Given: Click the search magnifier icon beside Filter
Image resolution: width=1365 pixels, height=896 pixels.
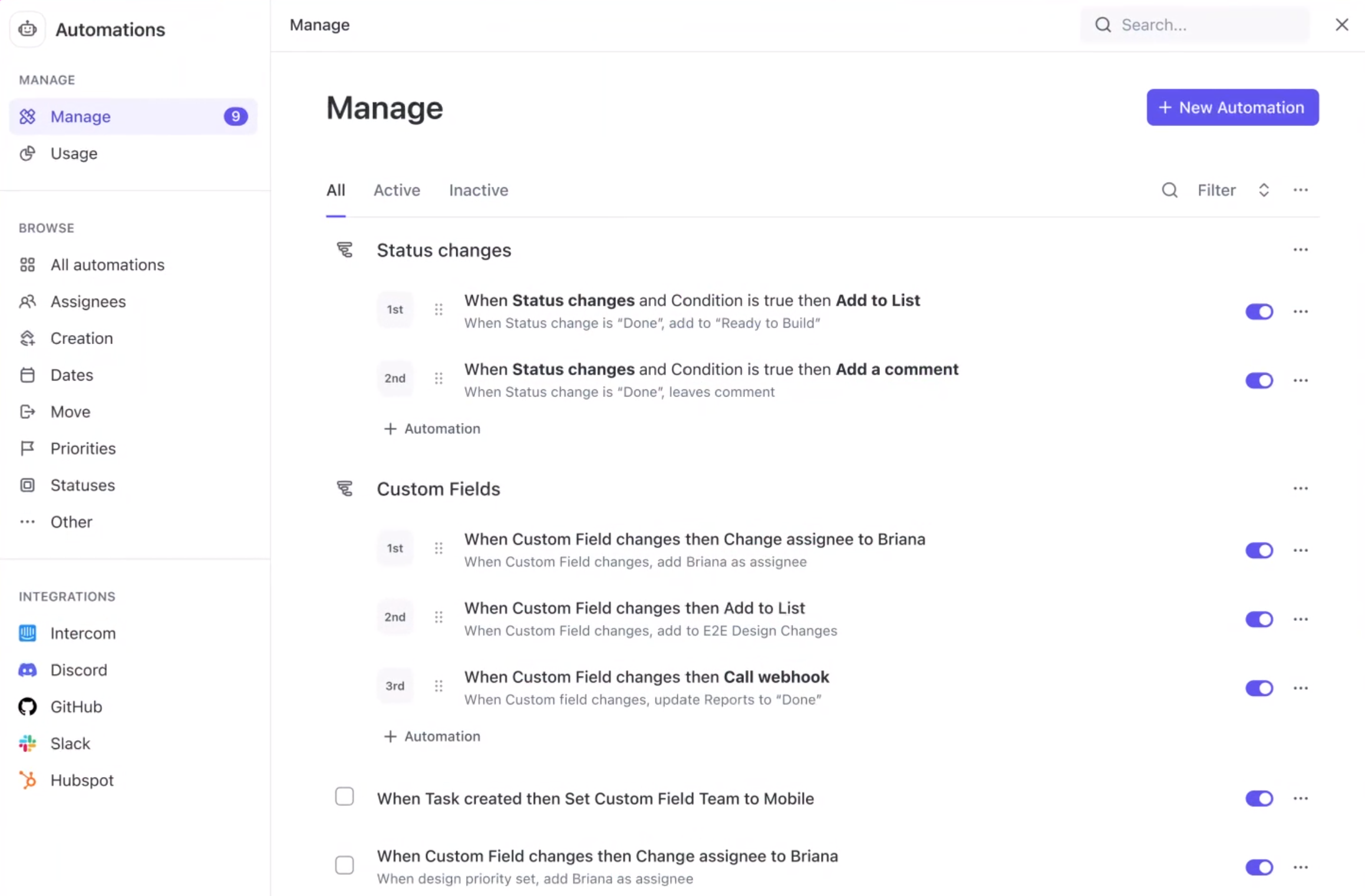Looking at the screenshot, I should 1169,190.
